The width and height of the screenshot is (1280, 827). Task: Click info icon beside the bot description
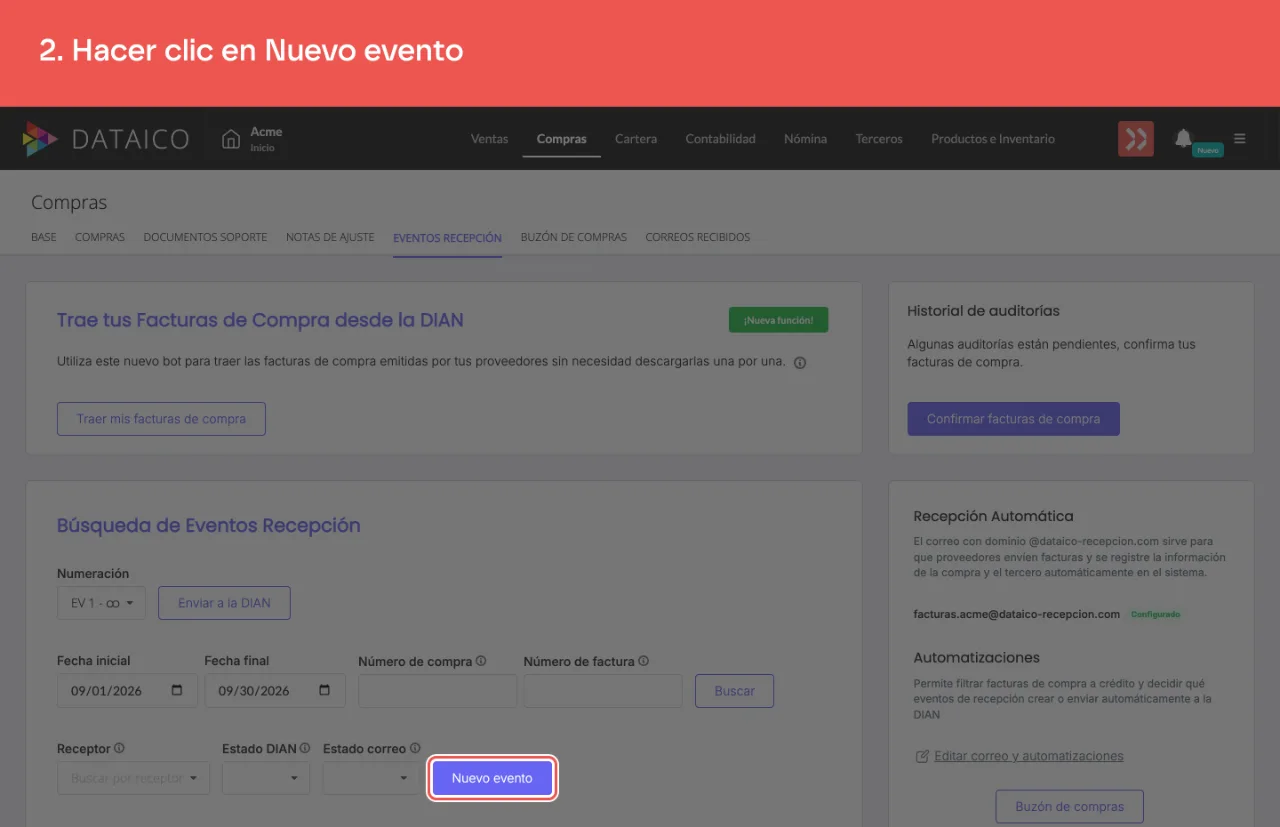click(x=800, y=362)
